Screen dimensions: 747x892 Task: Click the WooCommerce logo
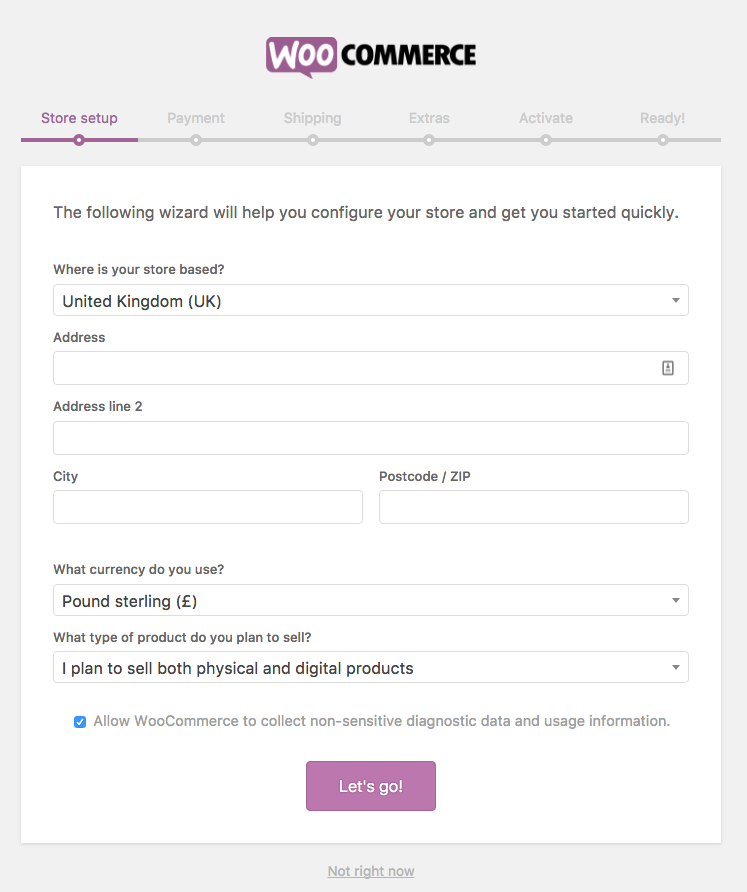pos(371,56)
